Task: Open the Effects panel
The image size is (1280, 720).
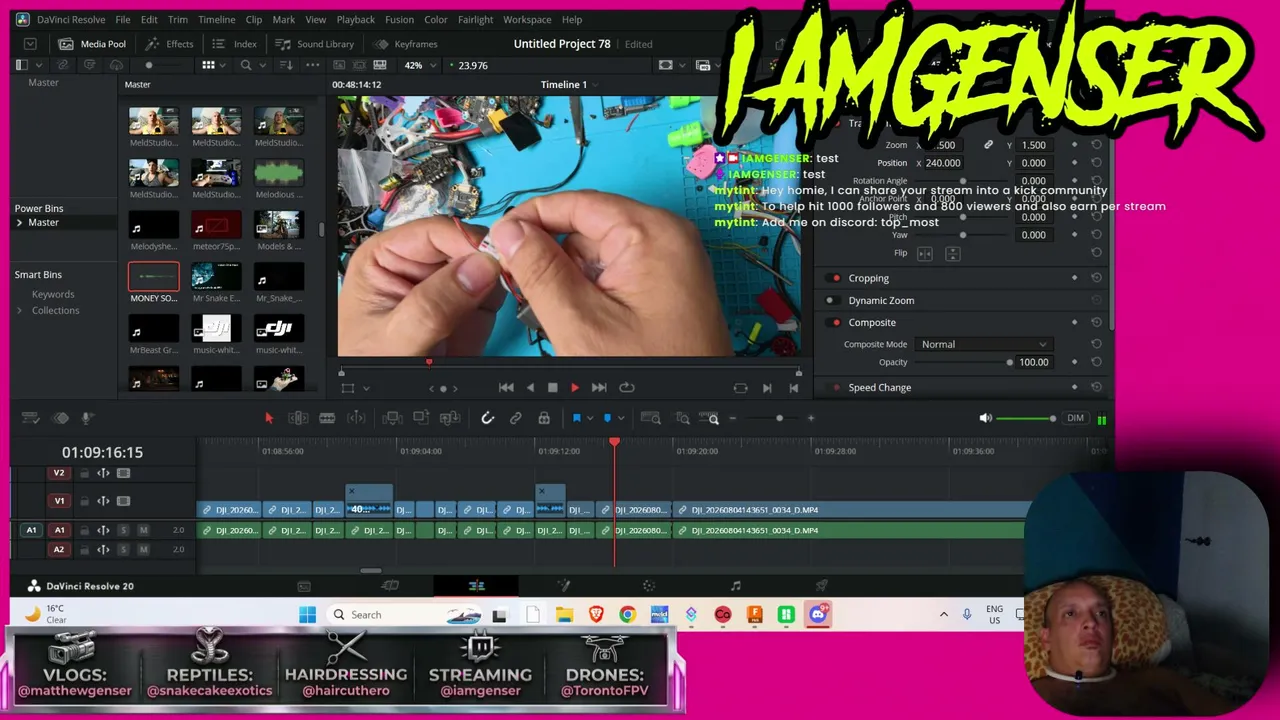Action: point(169,44)
